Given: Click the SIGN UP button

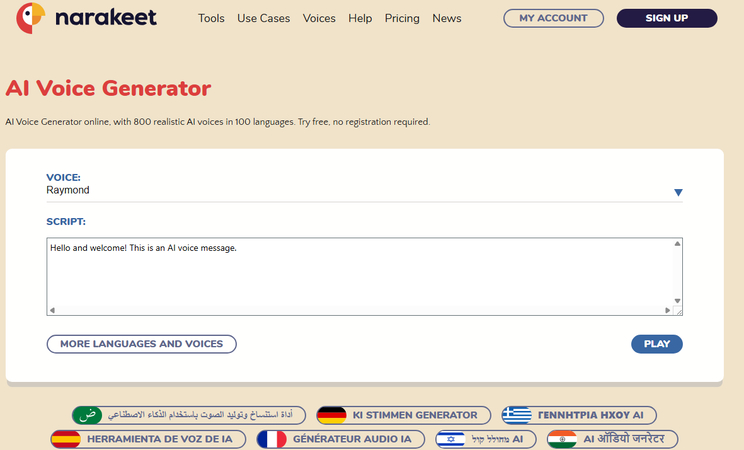Looking at the screenshot, I should click(x=667, y=18).
